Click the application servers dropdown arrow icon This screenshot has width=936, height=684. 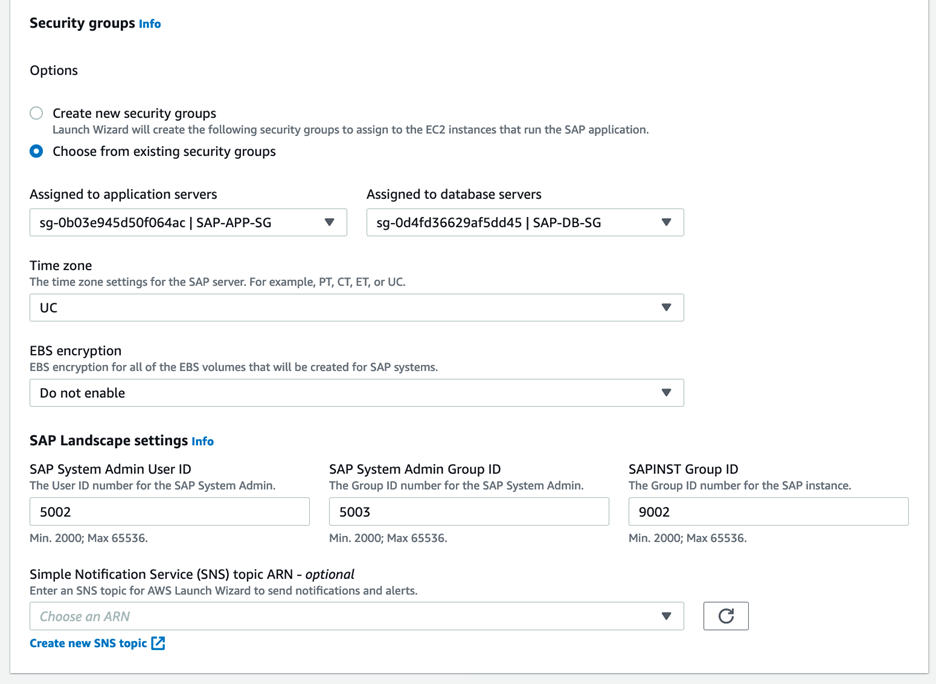click(330, 222)
